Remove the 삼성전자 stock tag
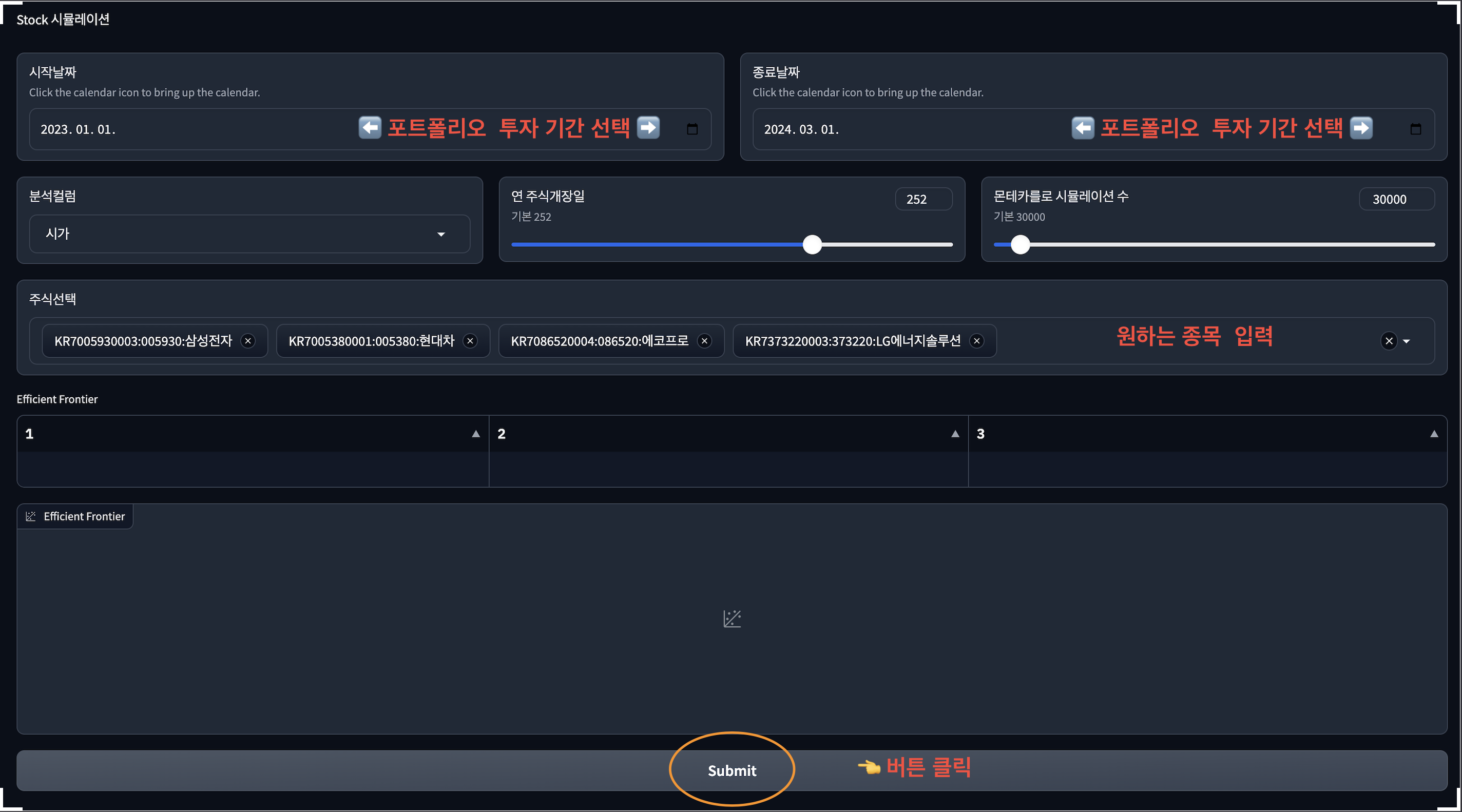The image size is (1462, 812). 248,341
